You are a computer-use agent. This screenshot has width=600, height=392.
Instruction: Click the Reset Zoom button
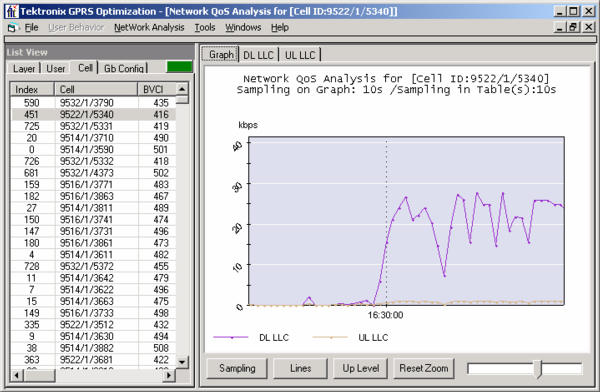pos(424,368)
